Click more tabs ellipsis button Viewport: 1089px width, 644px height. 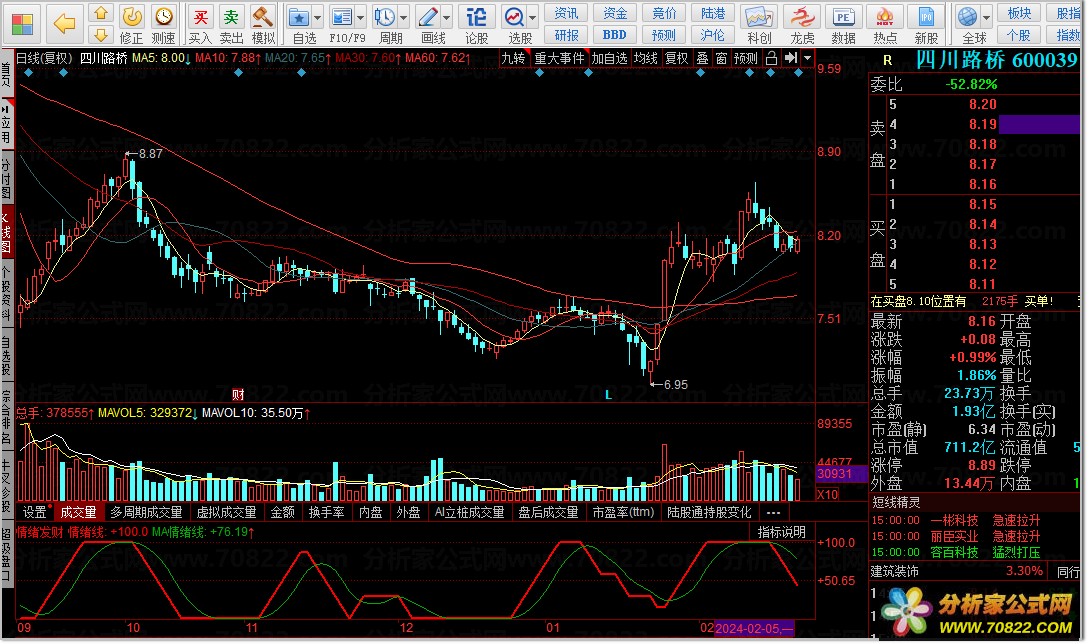(773, 513)
